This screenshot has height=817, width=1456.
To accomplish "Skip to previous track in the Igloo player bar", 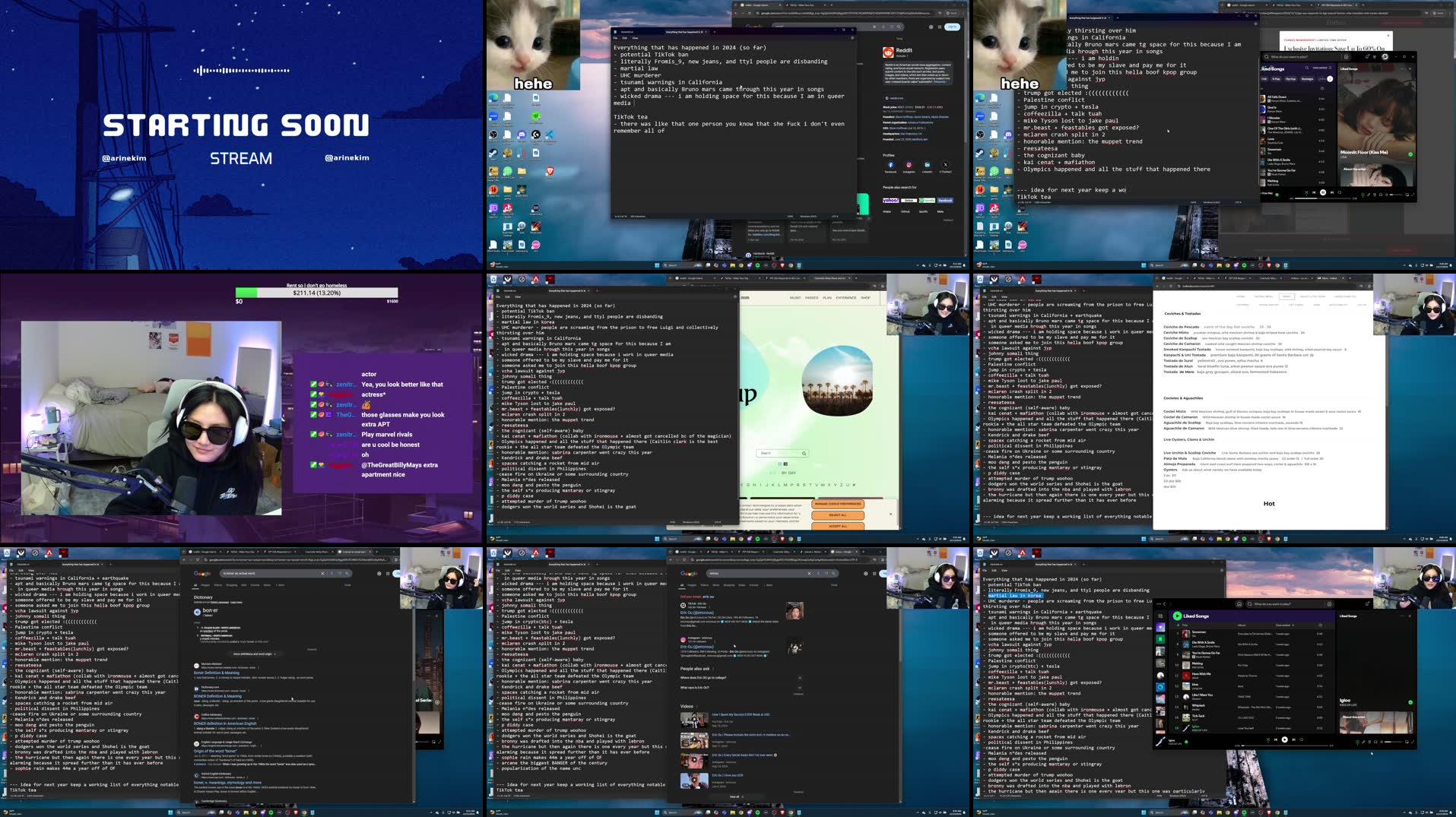I will [1276, 739].
